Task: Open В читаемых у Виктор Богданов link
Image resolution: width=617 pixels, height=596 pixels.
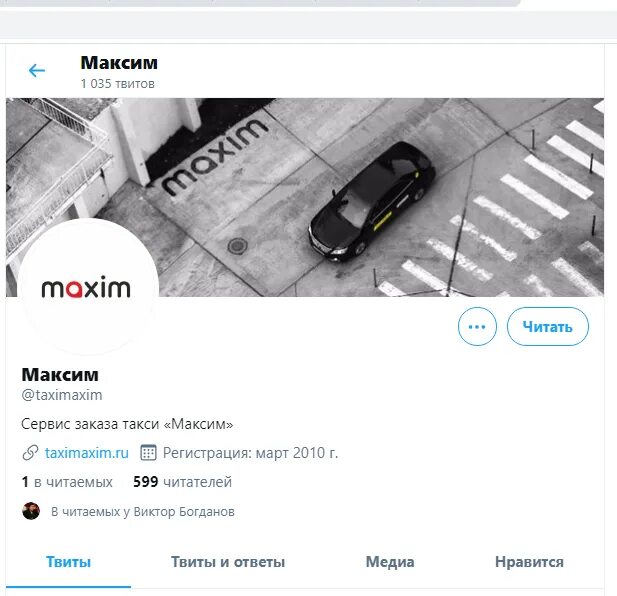Action: 143,512
